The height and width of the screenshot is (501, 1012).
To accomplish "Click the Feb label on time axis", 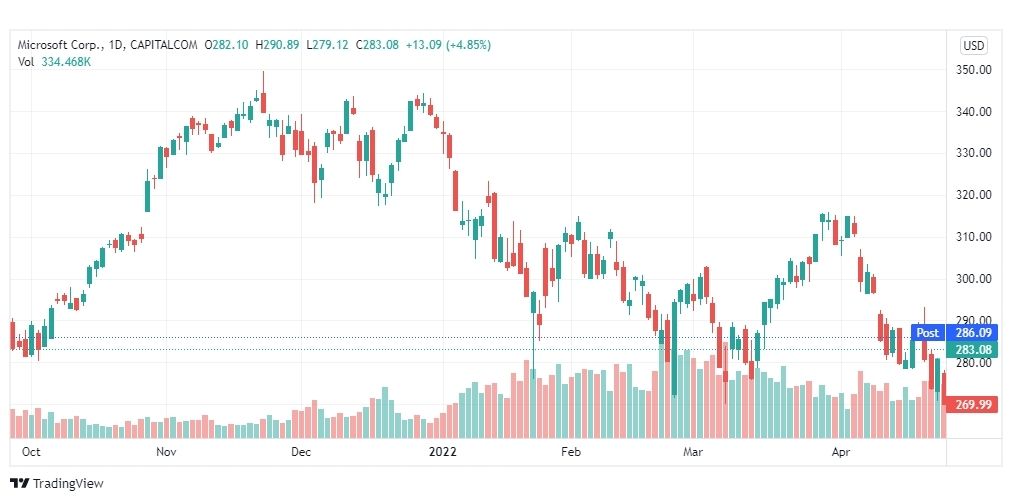I will point(571,452).
